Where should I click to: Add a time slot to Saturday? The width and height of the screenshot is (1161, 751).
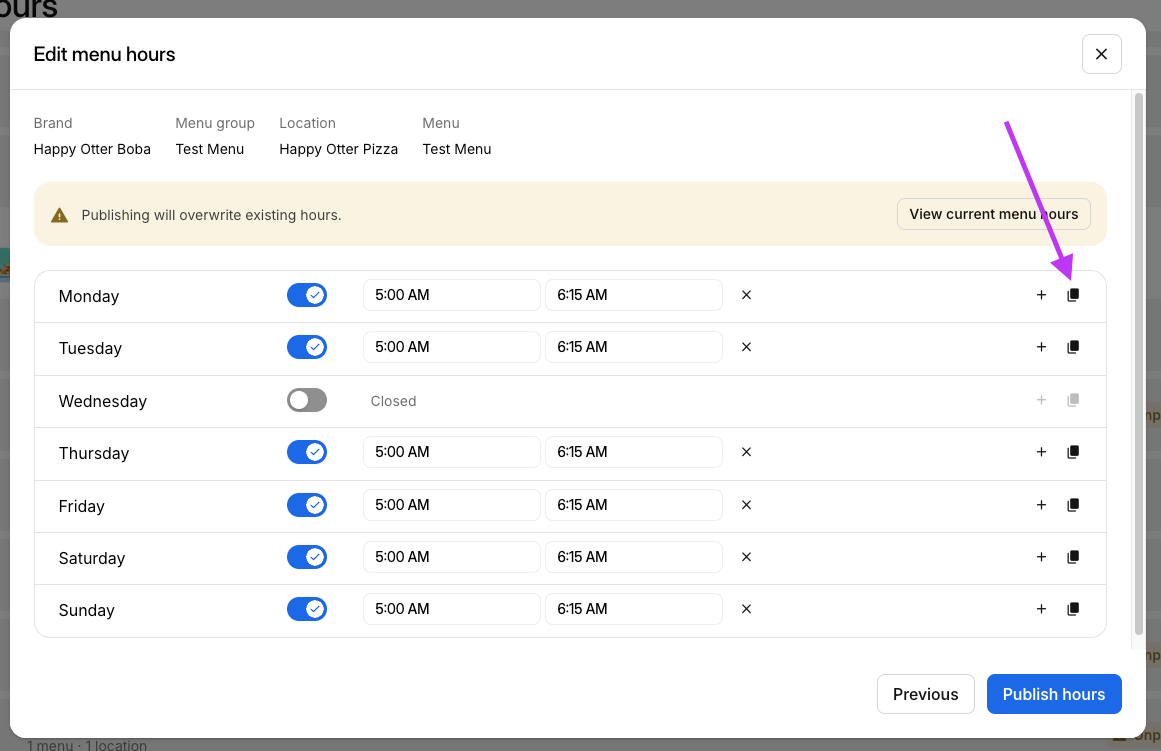pos(1041,557)
